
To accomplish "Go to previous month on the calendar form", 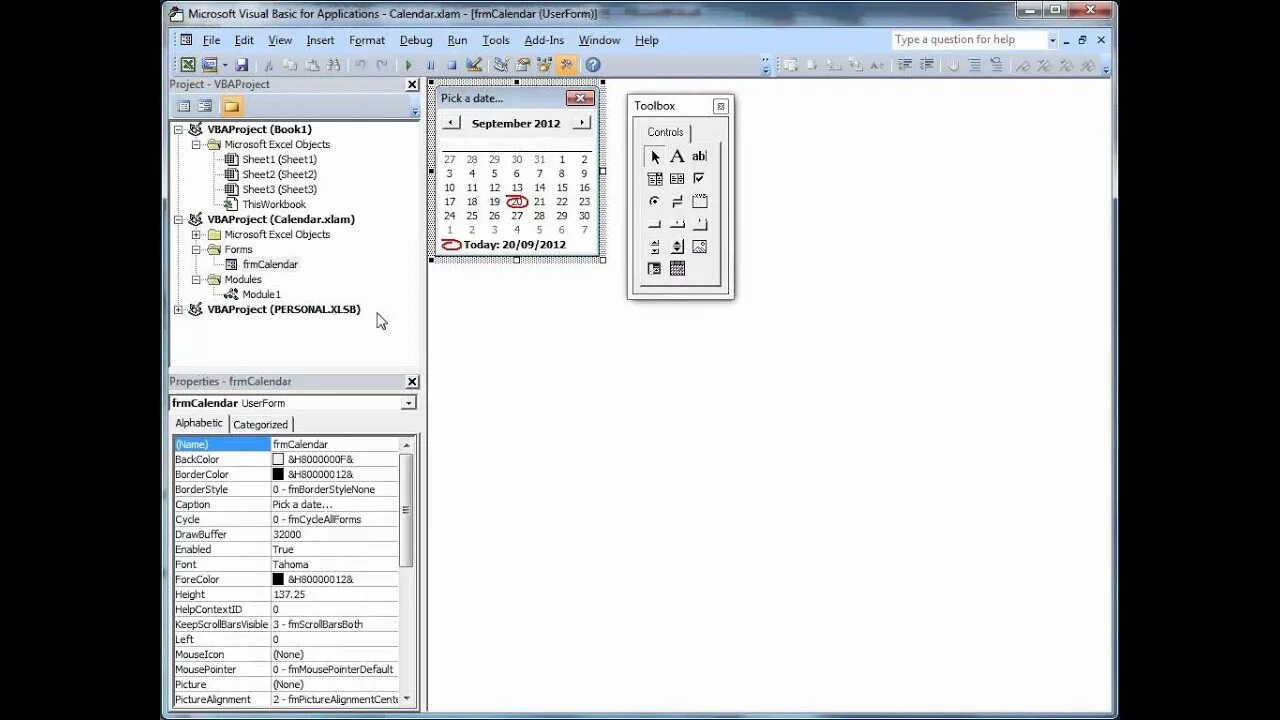I will (x=451, y=122).
